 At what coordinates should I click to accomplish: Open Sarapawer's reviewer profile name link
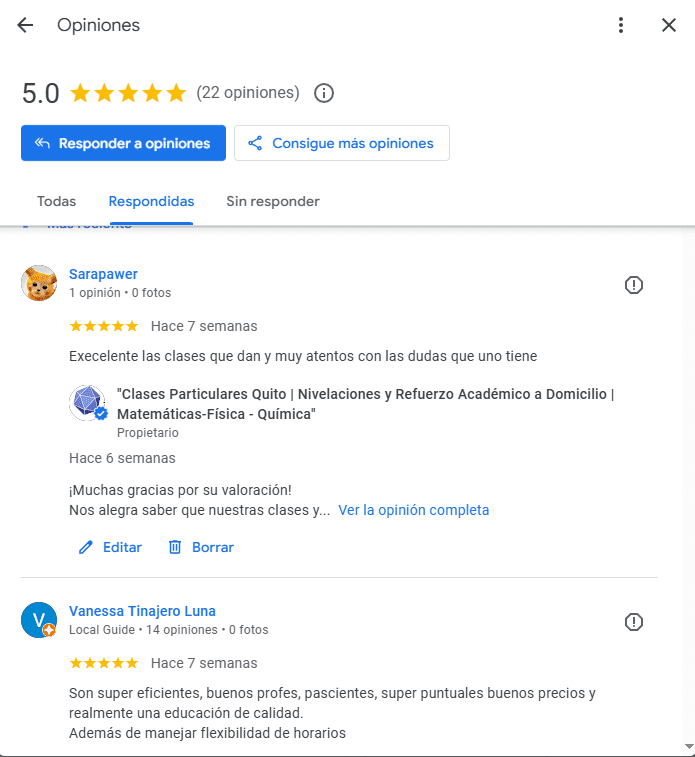103,274
